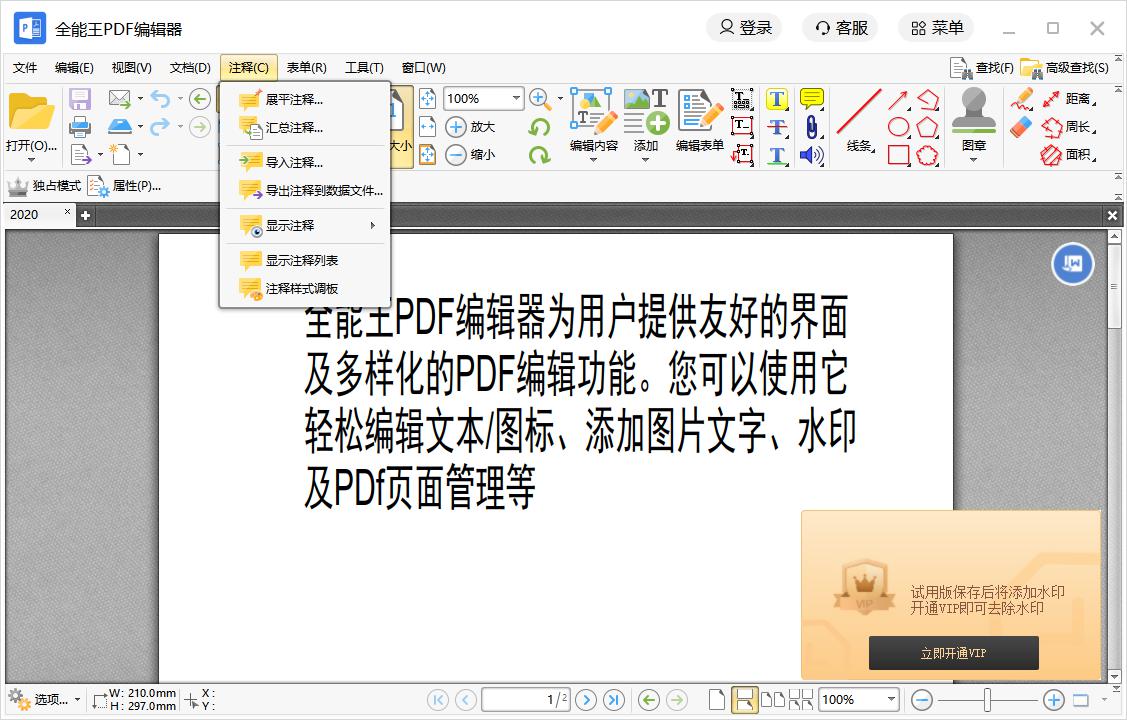Select the line (线条) drawing tool

(859, 115)
